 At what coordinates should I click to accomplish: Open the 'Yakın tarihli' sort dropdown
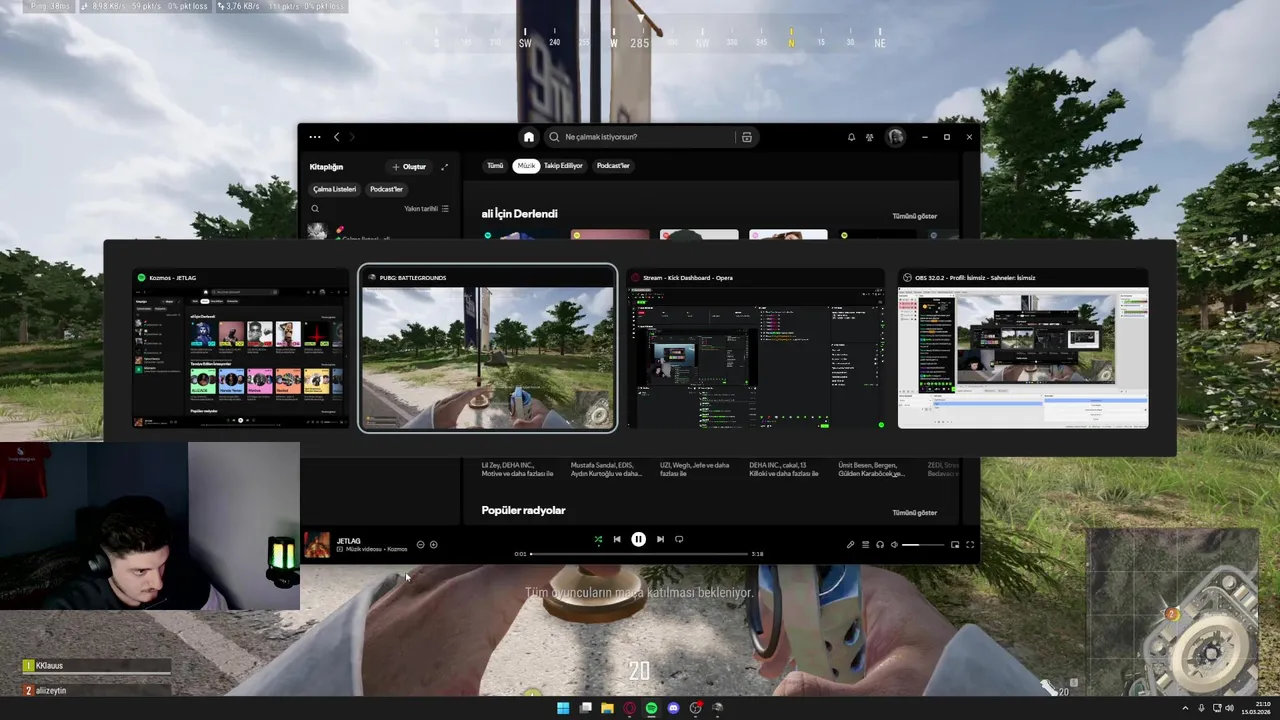[x=426, y=209]
